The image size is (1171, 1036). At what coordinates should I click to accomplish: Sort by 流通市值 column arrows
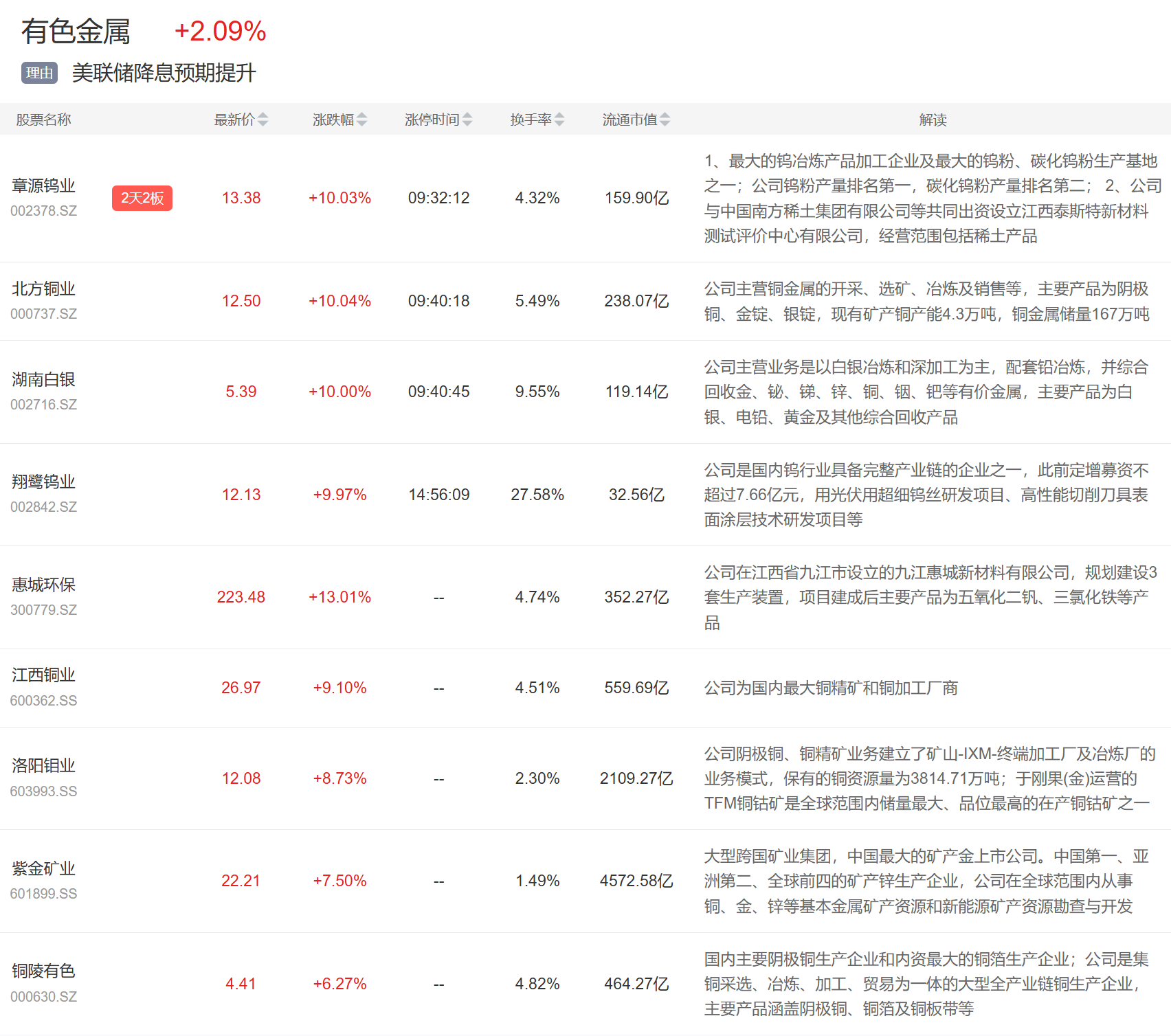(x=665, y=120)
